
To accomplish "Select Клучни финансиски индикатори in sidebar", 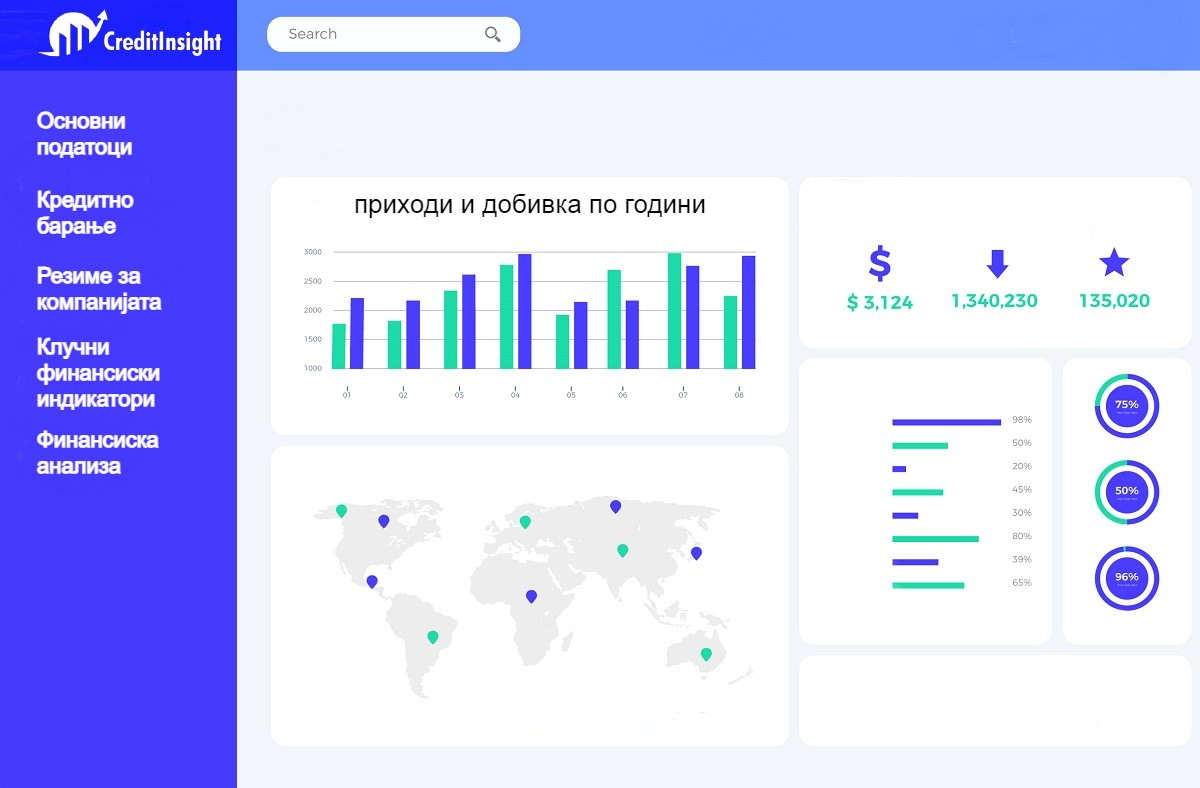I will point(97,373).
